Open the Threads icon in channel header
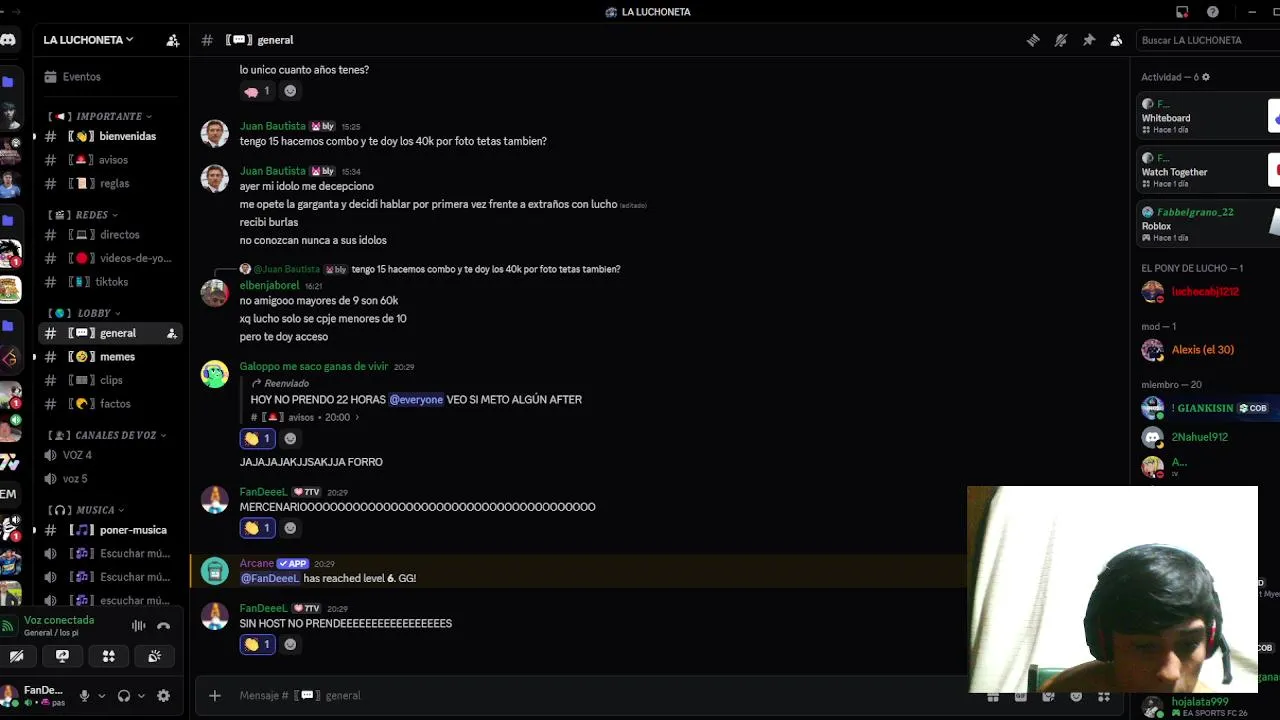This screenshot has height=720, width=1280. click(1033, 40)
